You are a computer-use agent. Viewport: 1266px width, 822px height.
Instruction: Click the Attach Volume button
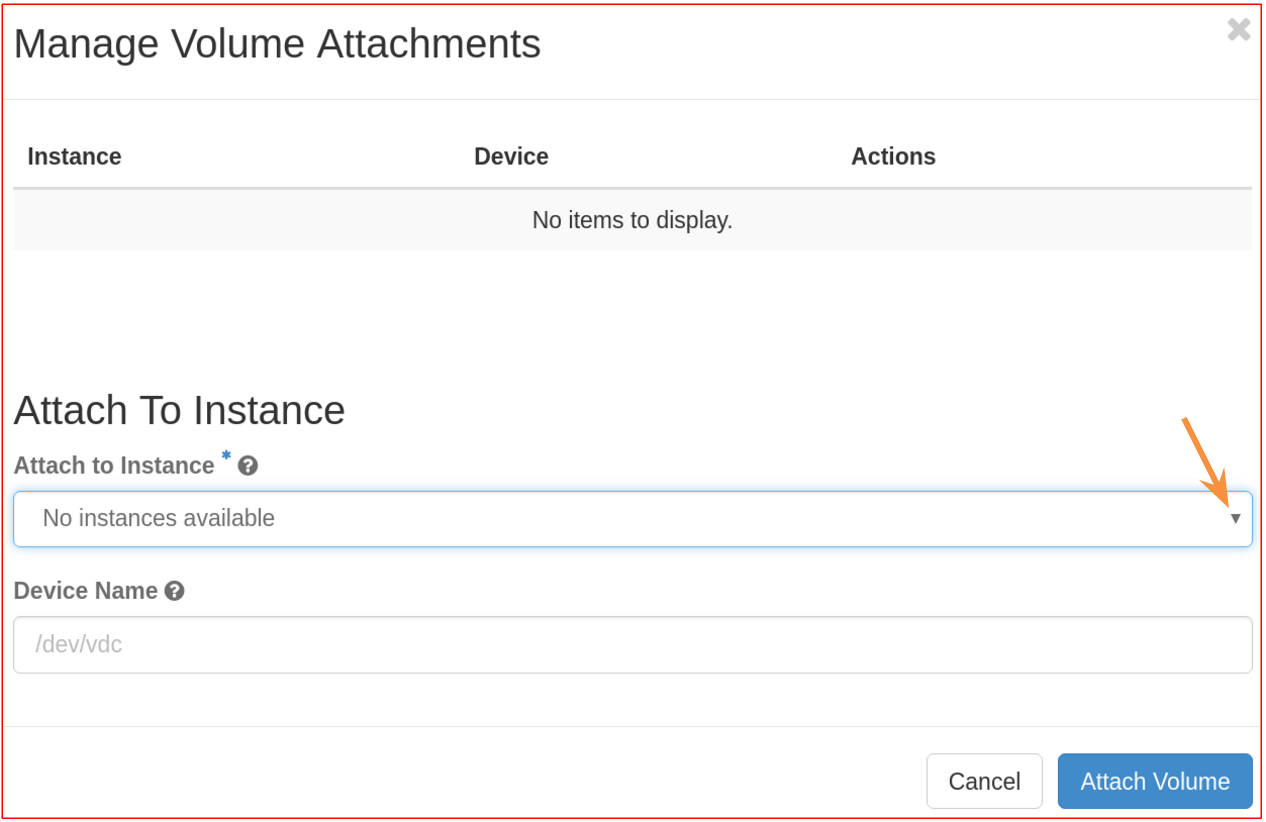tap(1154, 781)
